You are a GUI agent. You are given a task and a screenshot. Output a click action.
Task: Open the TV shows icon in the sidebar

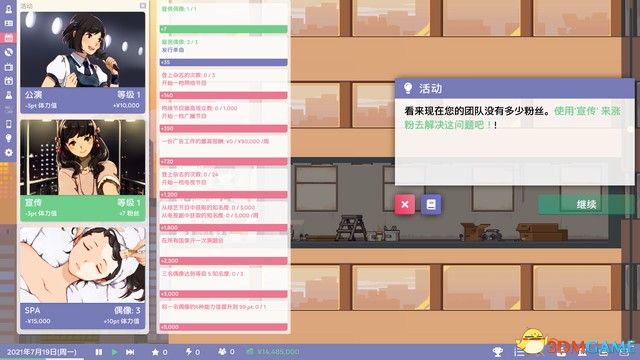pyautogui.click(x=8, y=67)
